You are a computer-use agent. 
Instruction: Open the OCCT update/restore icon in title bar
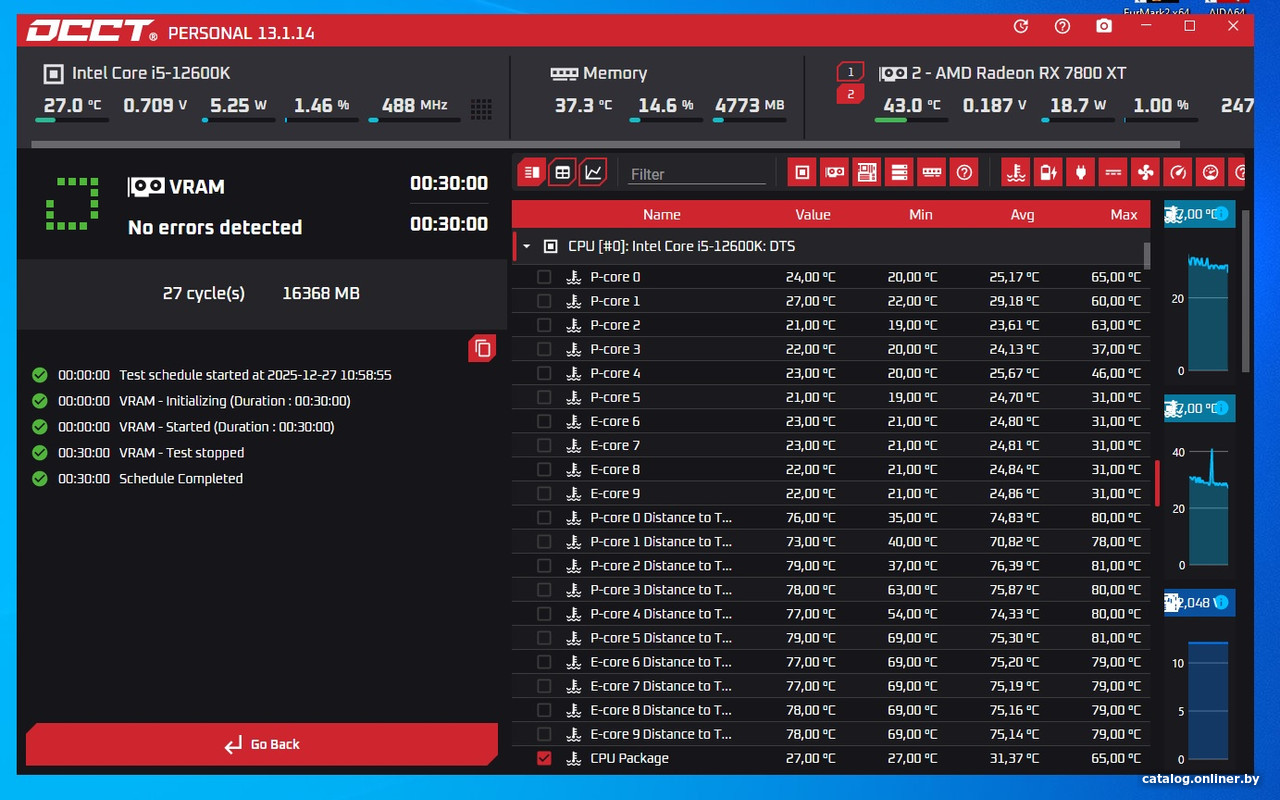pos(1021,27)
